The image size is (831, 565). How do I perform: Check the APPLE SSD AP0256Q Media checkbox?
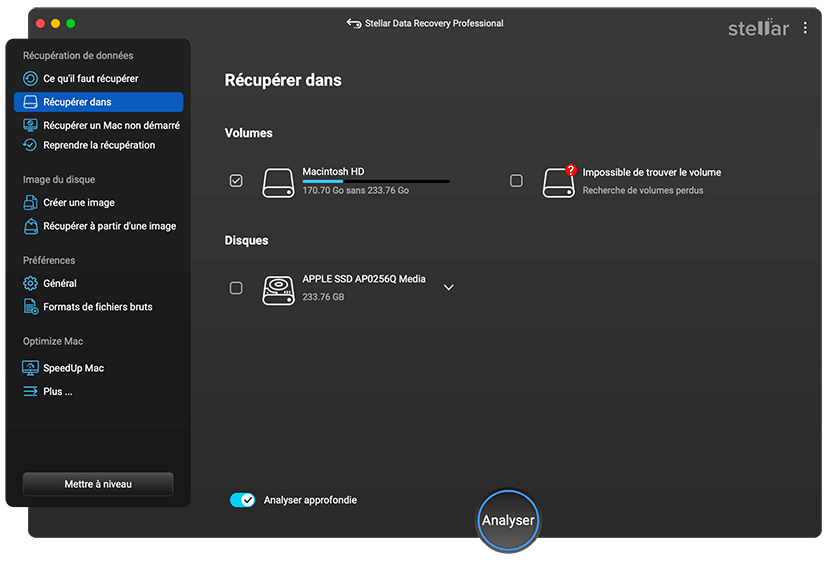[x=236, y=288]
